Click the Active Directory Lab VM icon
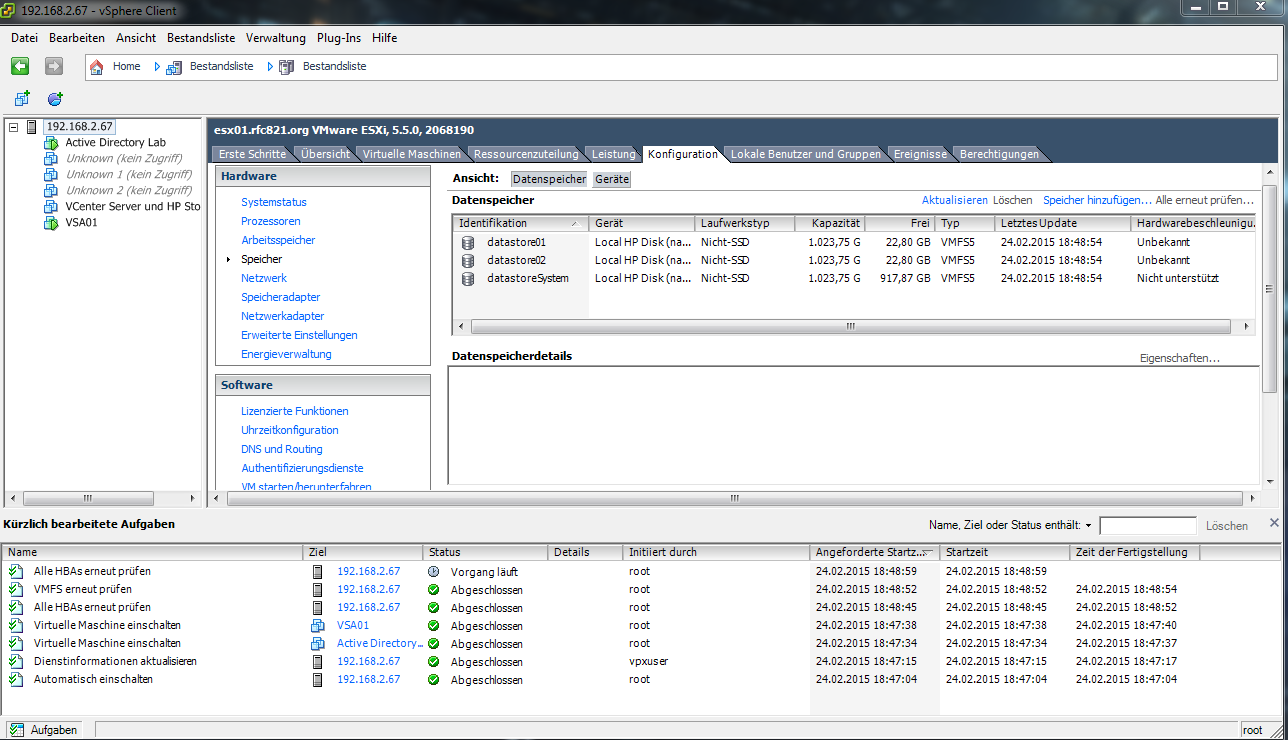 pyautogui.click(x=51, y=143)
